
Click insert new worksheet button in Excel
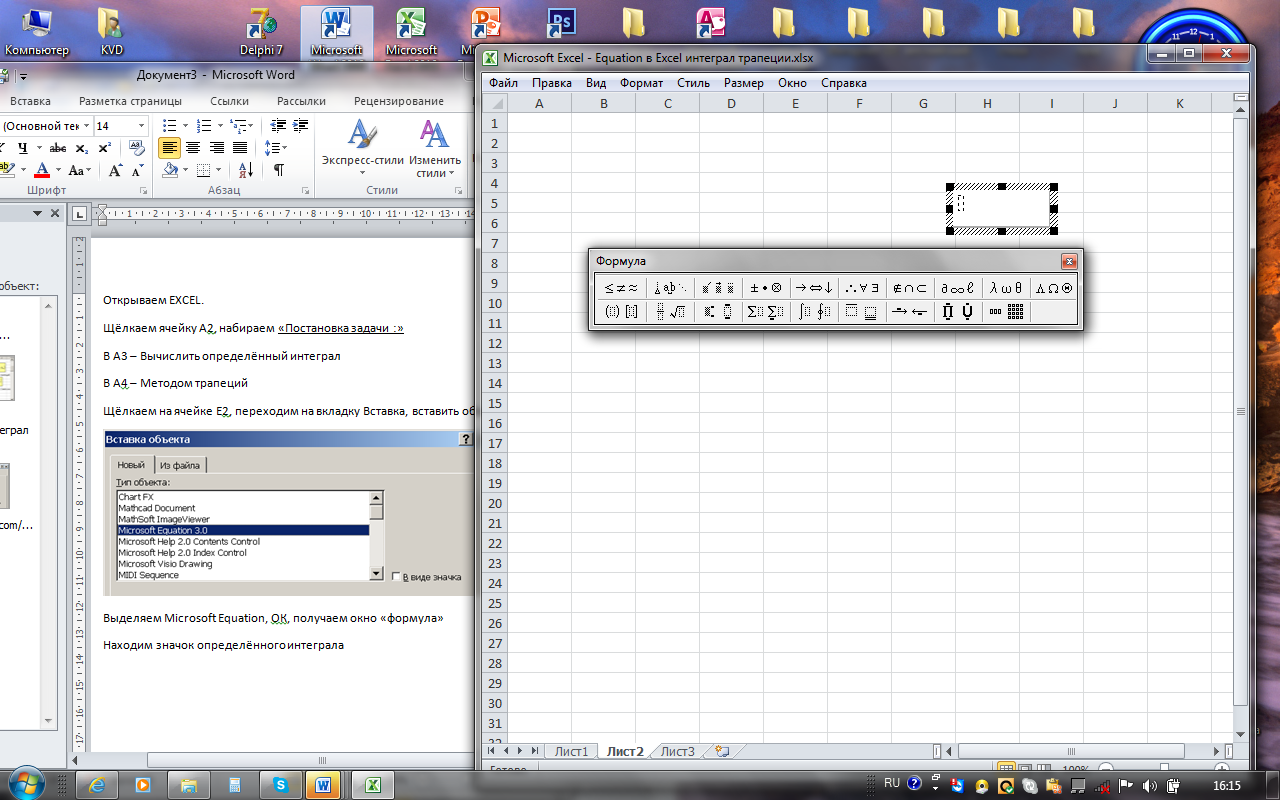[x=721, y=751]
